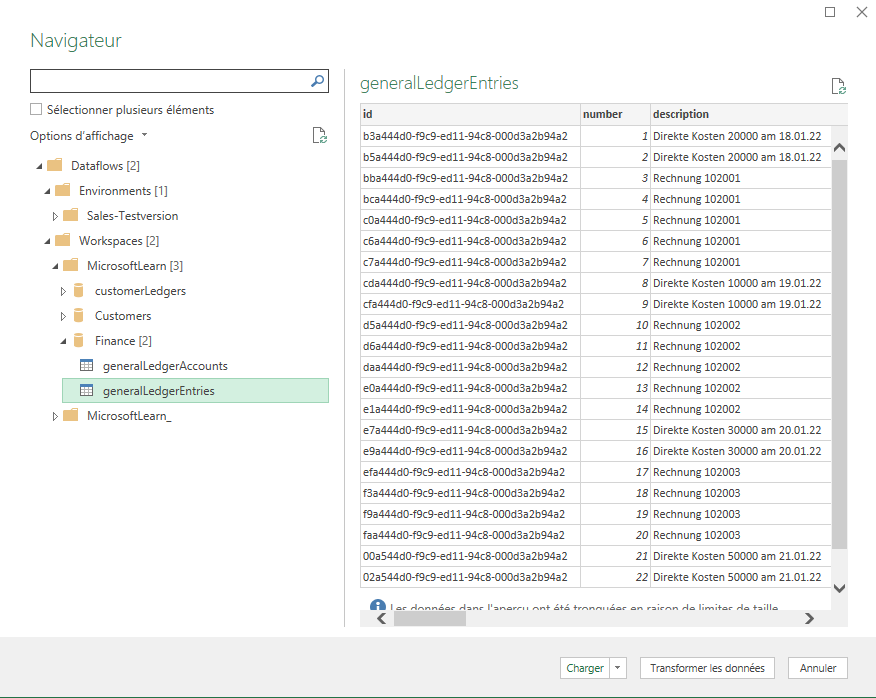Collapse the Dataflows node

point(39,166)
